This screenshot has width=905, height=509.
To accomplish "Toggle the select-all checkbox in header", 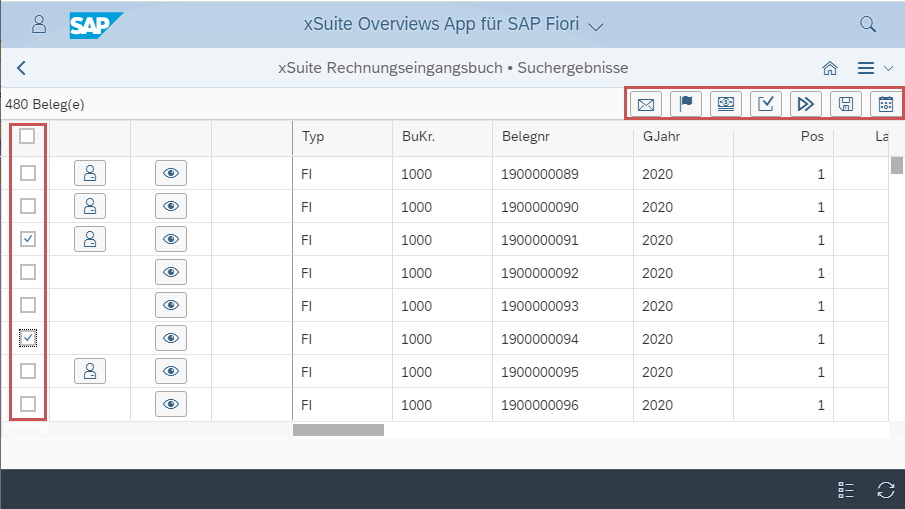I will coord(27,136).
